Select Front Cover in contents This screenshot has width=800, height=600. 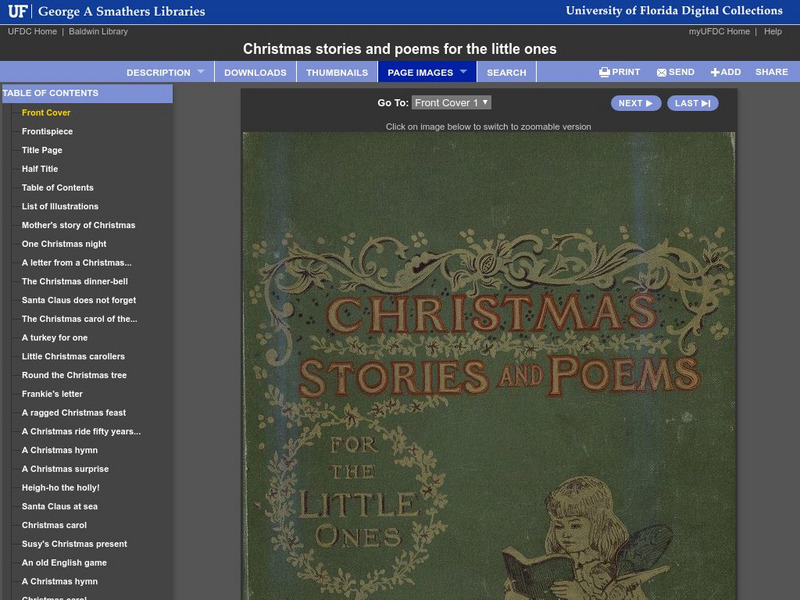pos(46,113)
